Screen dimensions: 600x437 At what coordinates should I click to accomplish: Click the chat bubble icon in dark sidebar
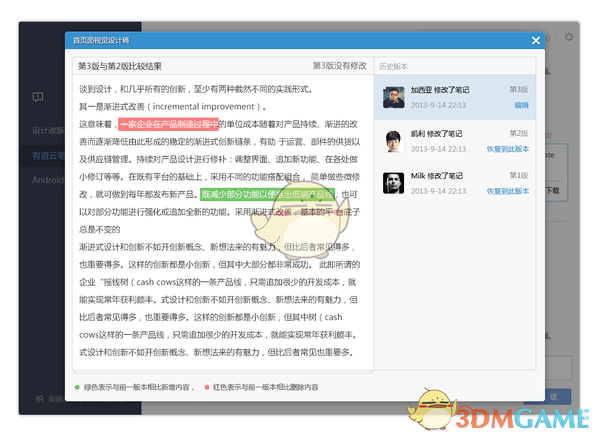click(x=38, y=97)
